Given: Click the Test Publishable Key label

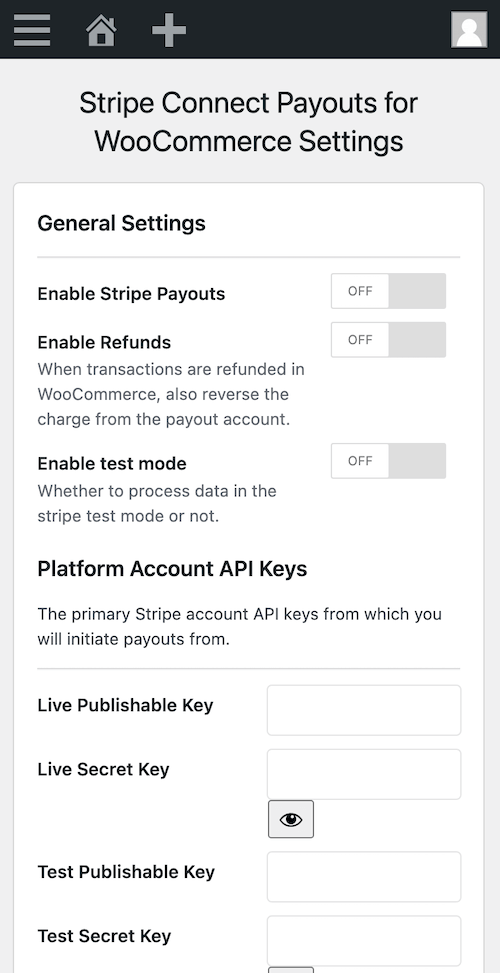Looking at the screenshot, I should pos(126,872).
